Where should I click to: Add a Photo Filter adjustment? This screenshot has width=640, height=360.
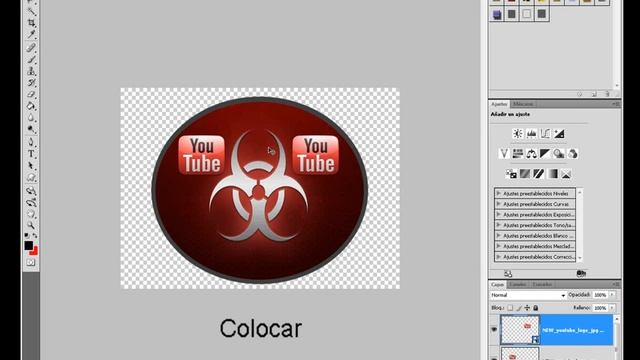(x=559, y=153)
